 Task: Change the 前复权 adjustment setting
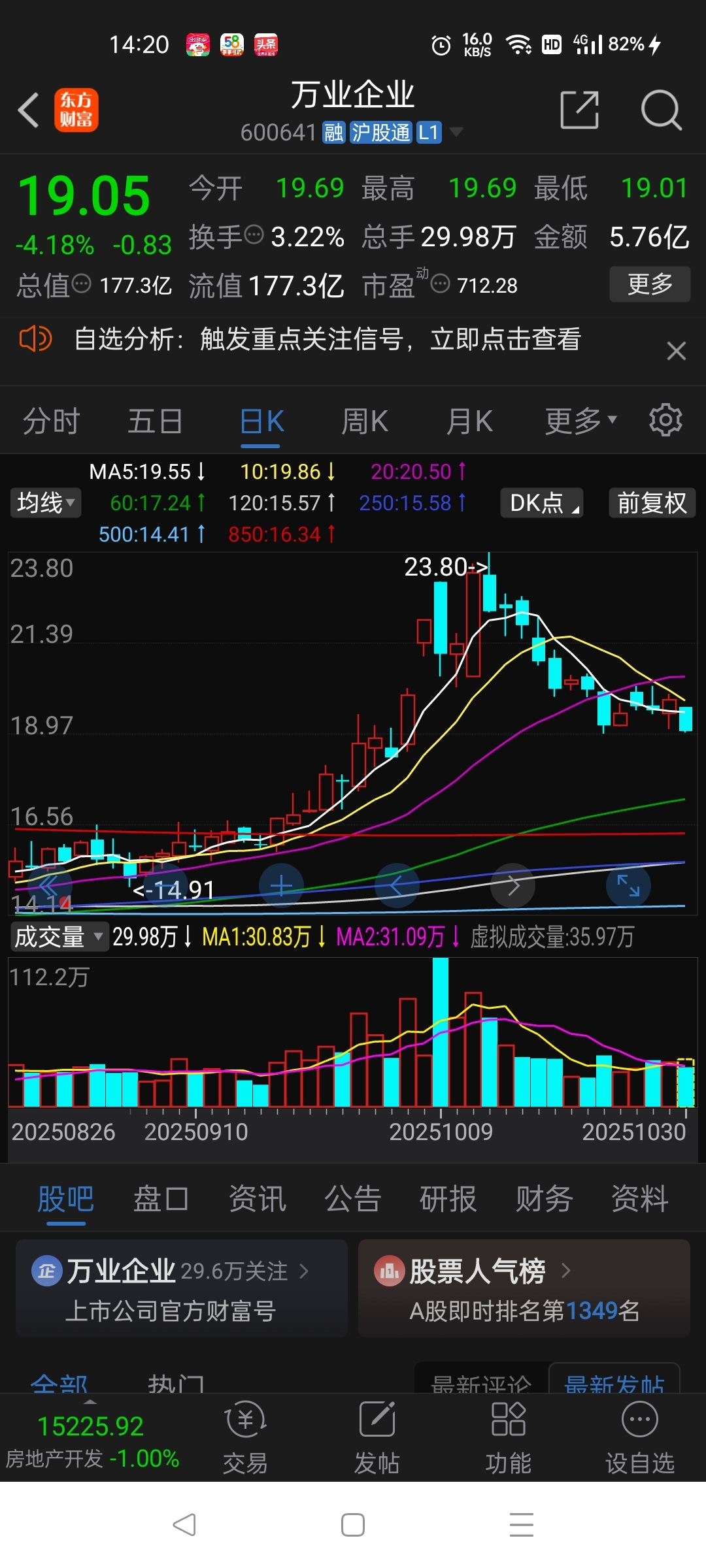[x=652, y=503]
